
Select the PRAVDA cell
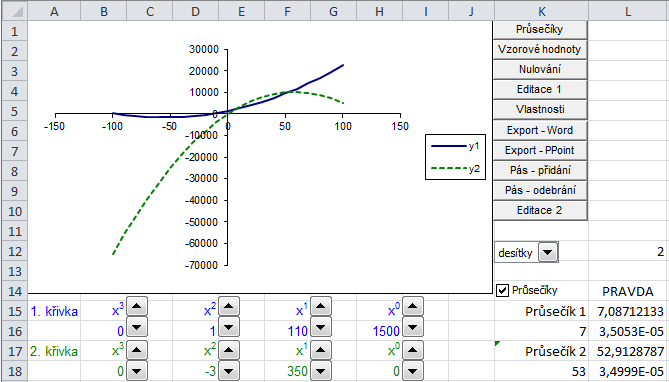(628, 292)
